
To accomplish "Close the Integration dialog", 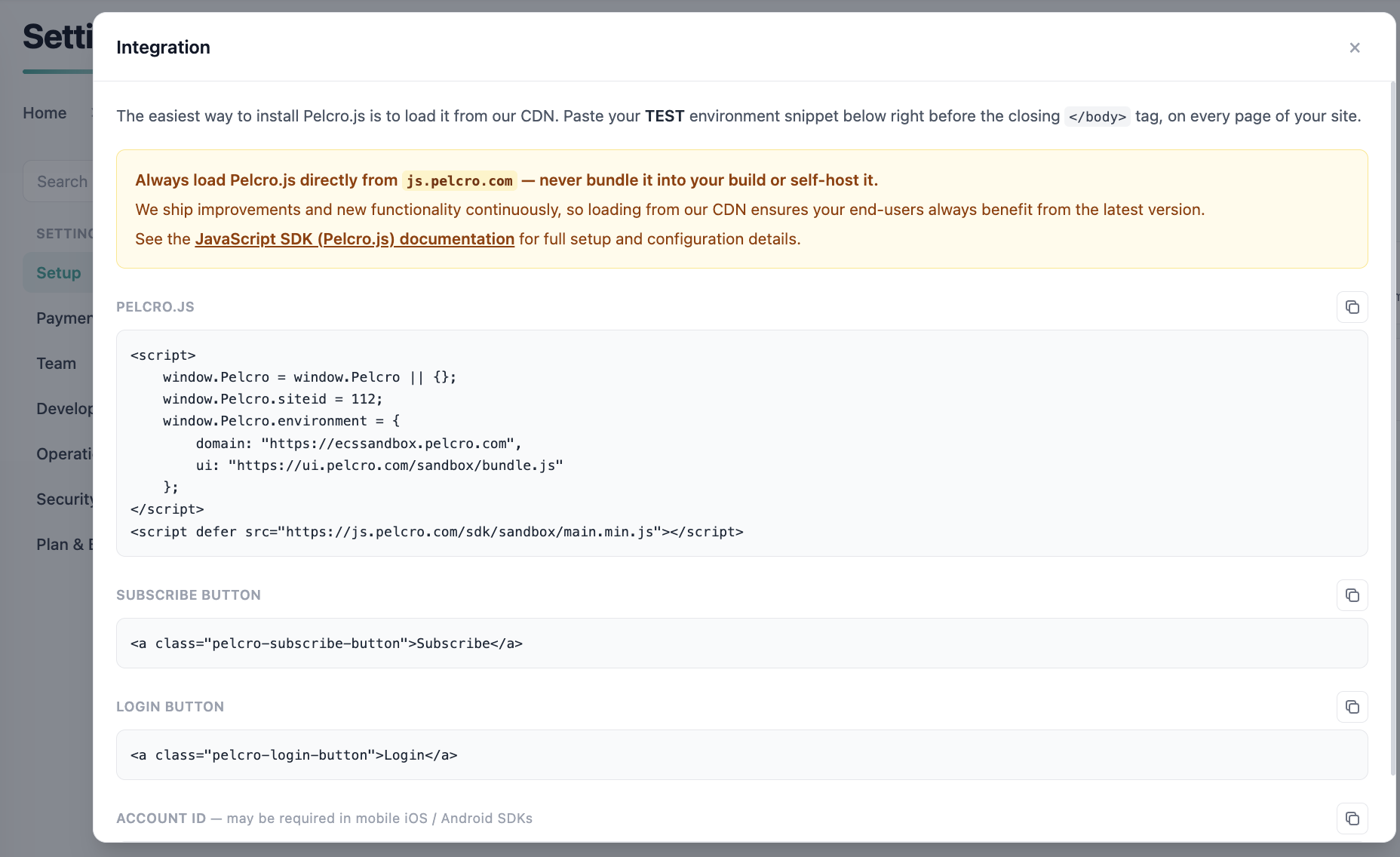I will (1355, 48).
